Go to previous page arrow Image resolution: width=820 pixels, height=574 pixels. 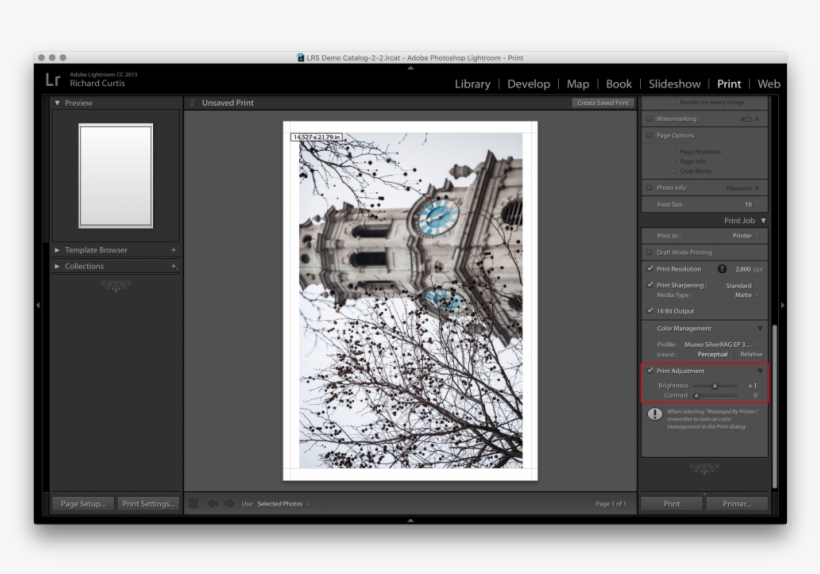213,503
